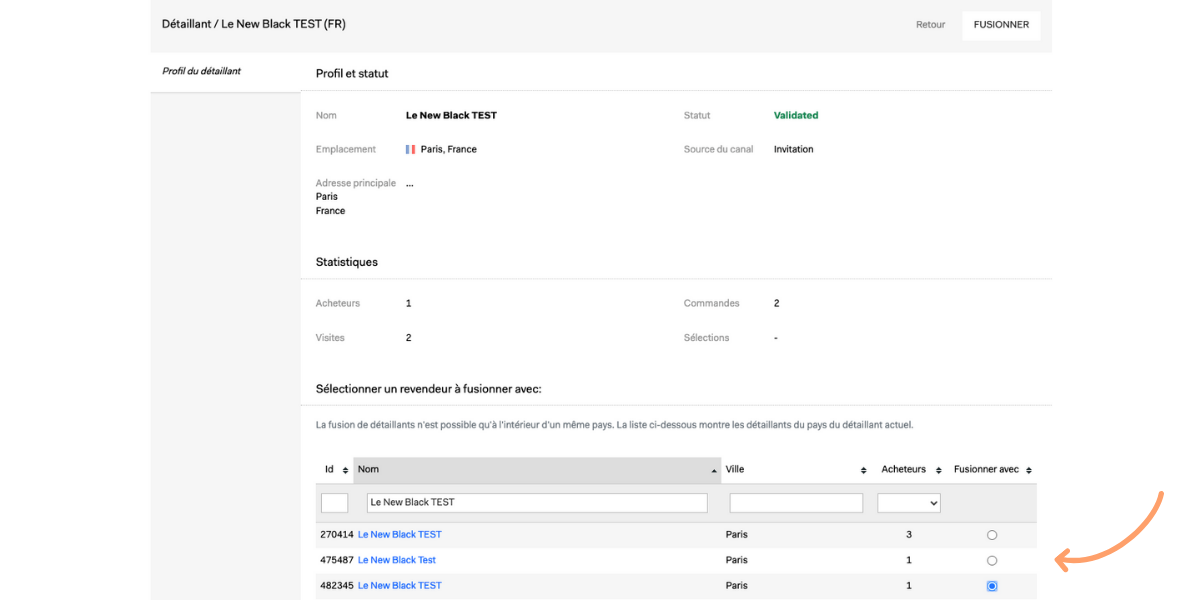Click the Ville filter input field
Screen dimensions: 1200x600
[796, 503]
